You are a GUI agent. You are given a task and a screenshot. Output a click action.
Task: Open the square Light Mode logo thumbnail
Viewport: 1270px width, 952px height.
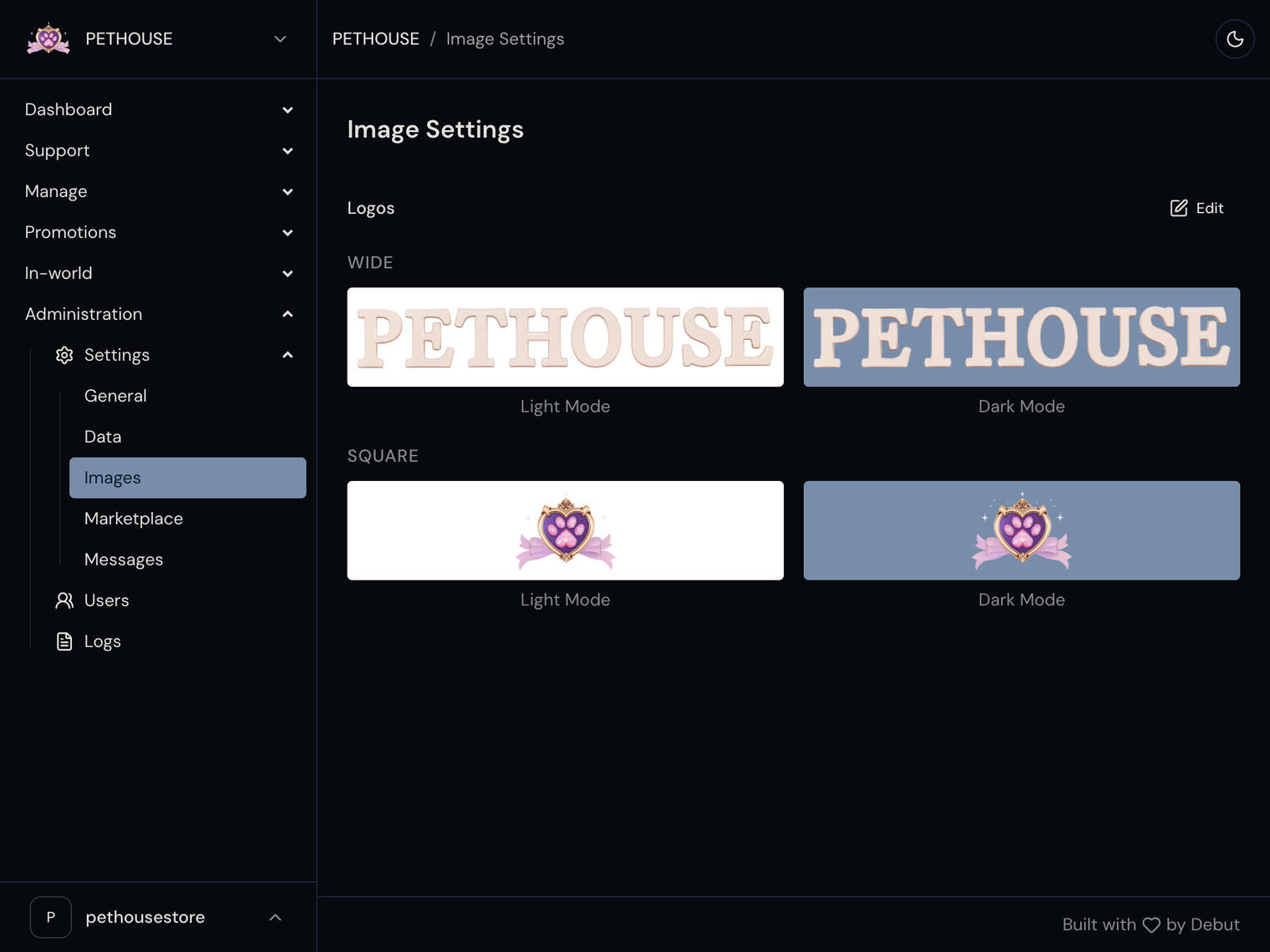tap(566, 530)
